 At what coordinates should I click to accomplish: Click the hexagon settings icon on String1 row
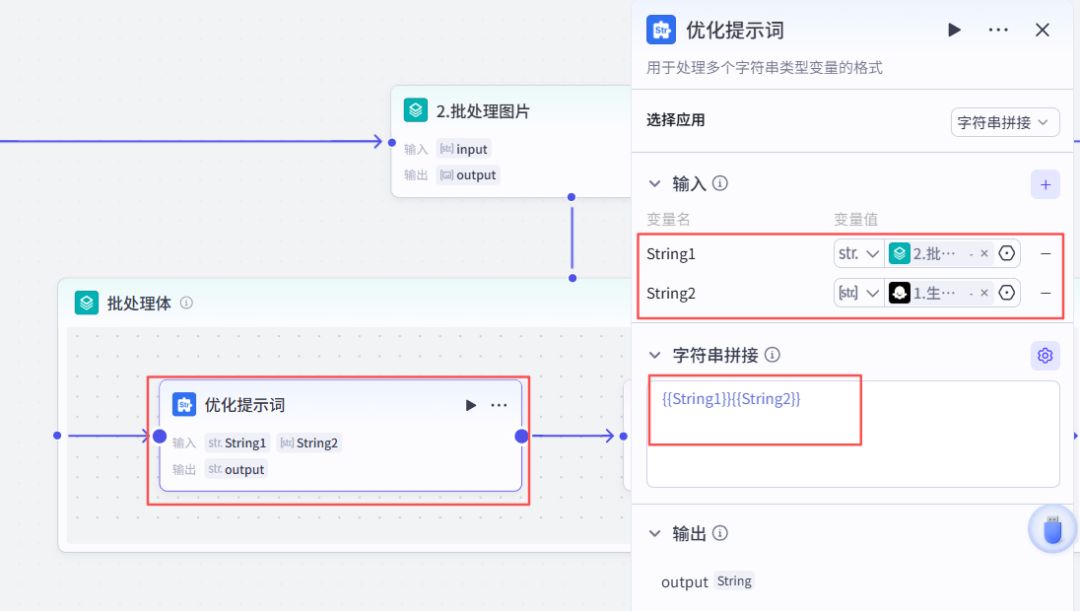(x=1007, y=253)
